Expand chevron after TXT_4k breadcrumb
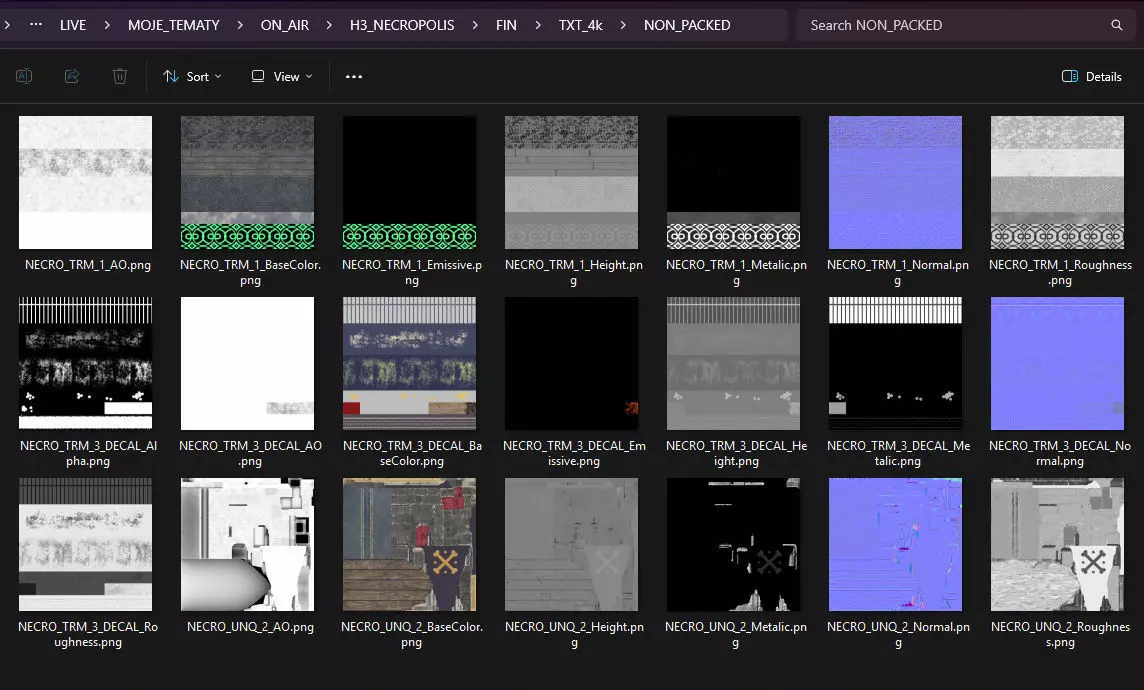Image resolution: width=1144 pixels, height=690 pixels. click(623, 25)
